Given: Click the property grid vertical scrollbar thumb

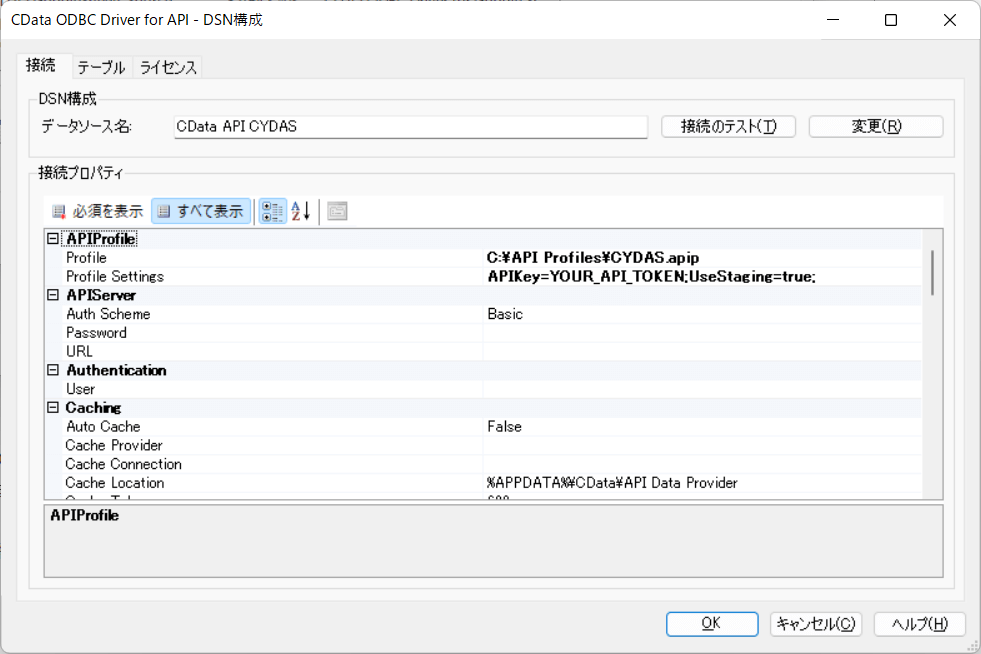Looking at the screenshot, I should [x=932, y=272].
